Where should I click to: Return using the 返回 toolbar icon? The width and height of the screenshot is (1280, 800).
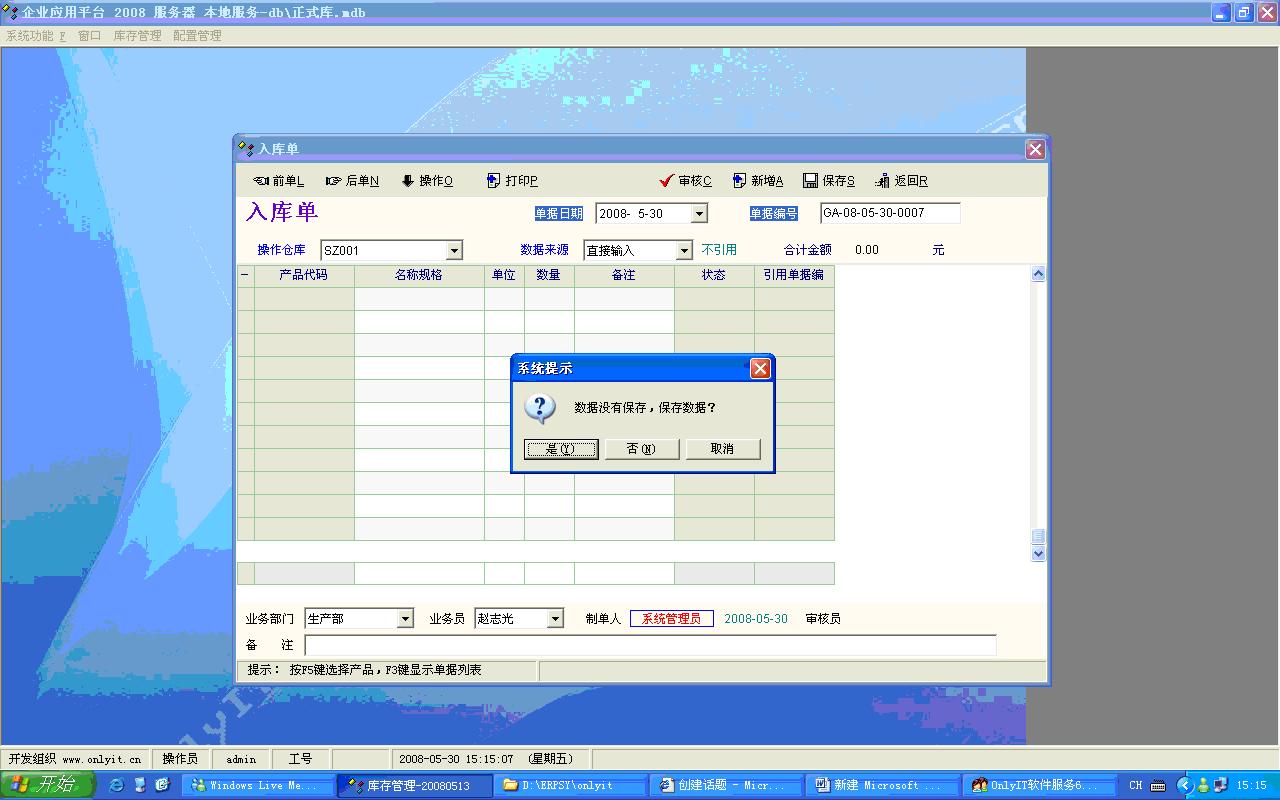click(883, 181)
